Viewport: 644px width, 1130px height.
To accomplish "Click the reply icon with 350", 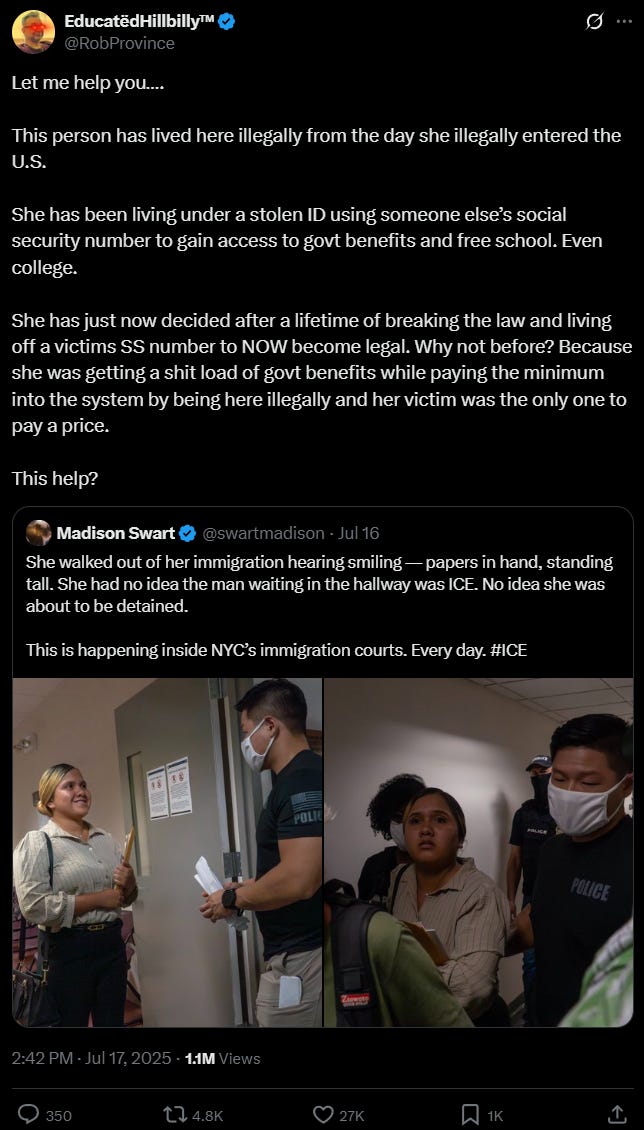I will [45, 1115].
